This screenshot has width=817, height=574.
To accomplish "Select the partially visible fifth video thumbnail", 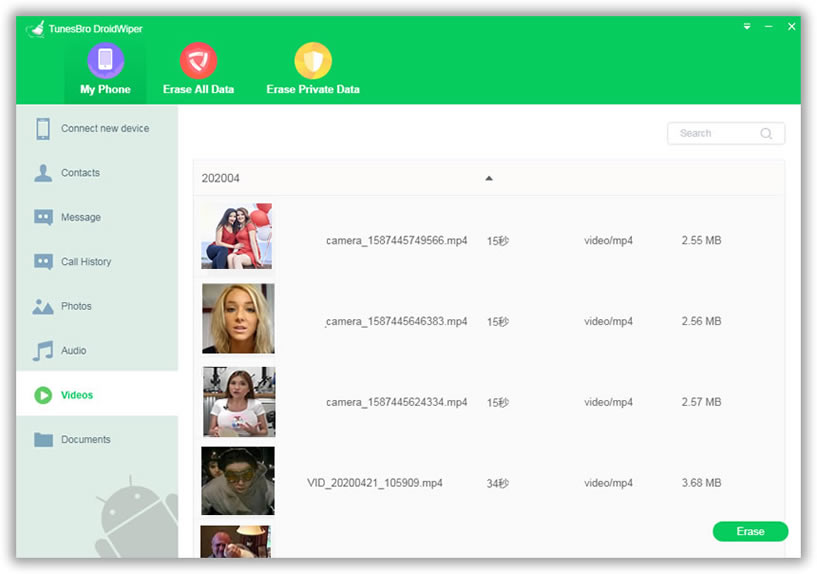I will 236,542.
